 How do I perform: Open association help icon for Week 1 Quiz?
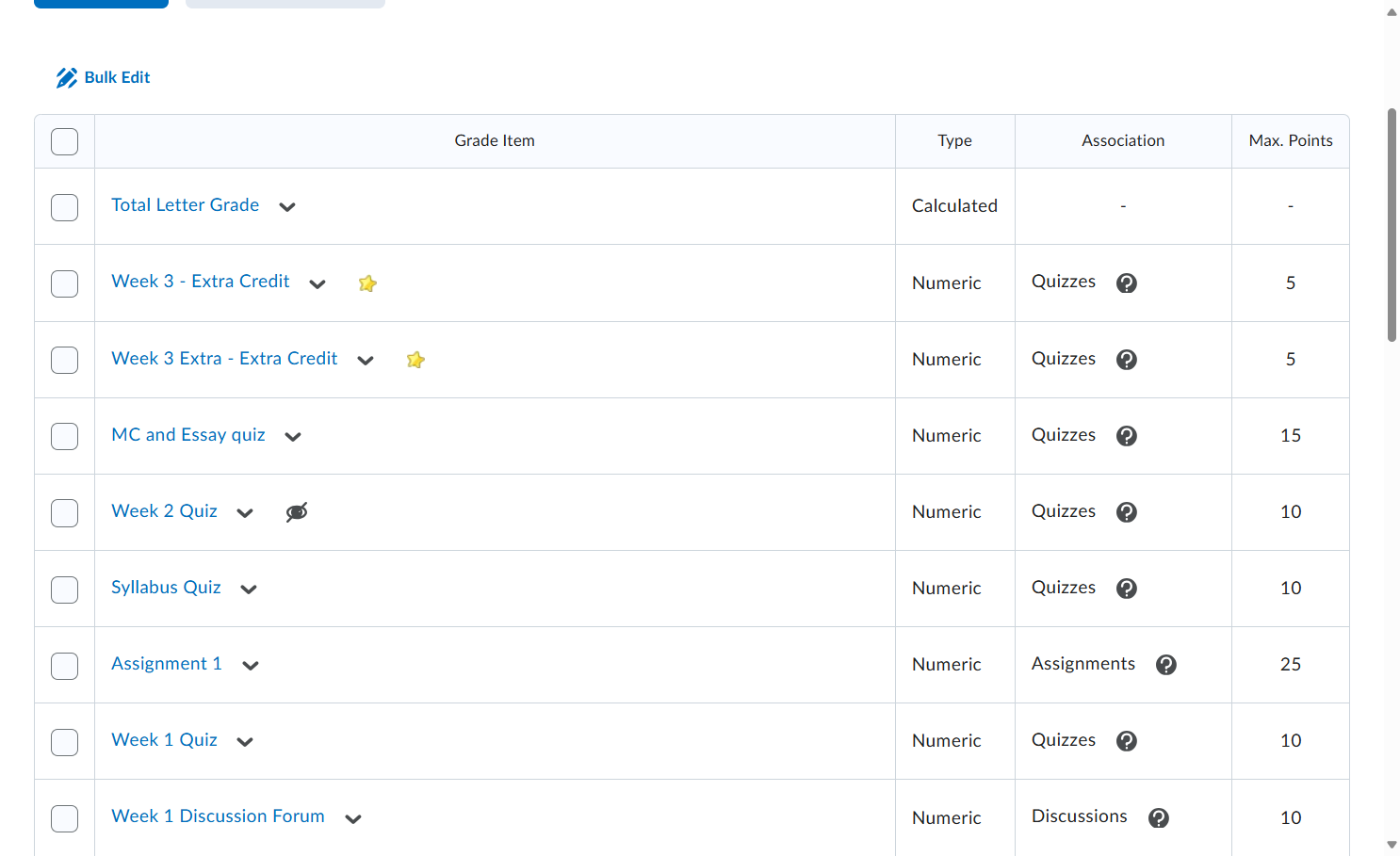point(1127,741)
